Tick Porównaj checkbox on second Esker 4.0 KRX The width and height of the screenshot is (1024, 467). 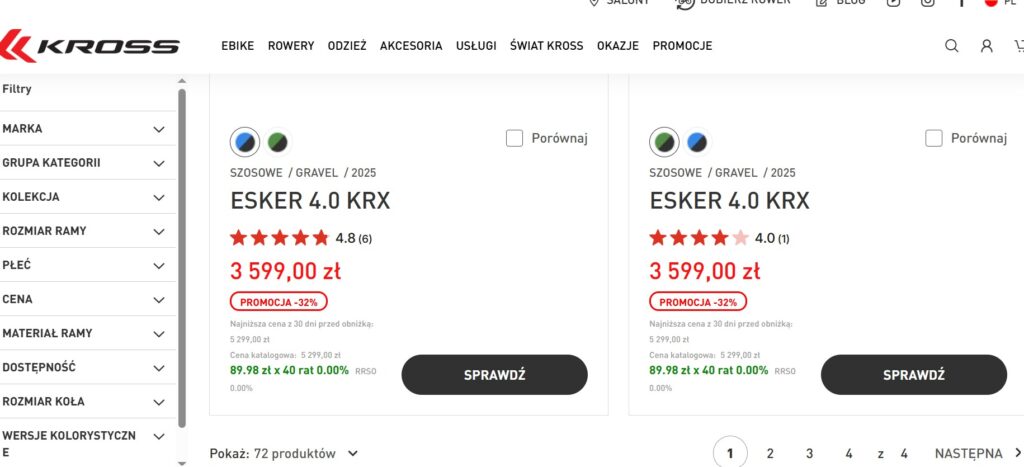pyautogui.click(x=934, y=138)
